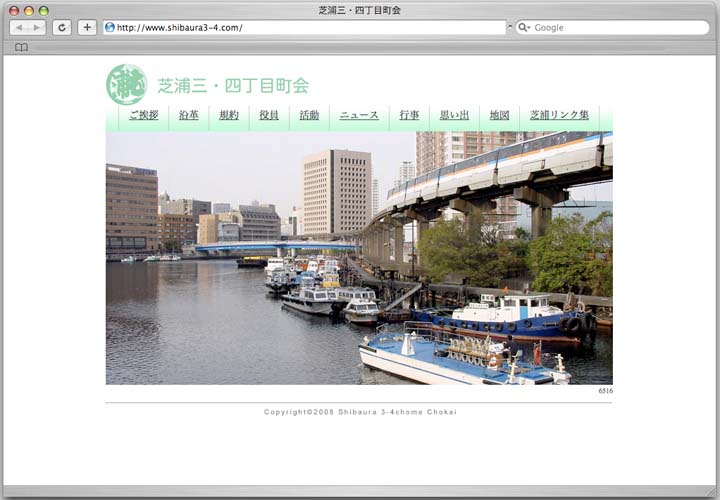Select the 行事 menu item
This screenshot has height=500, width=720.
click(409, 115)
